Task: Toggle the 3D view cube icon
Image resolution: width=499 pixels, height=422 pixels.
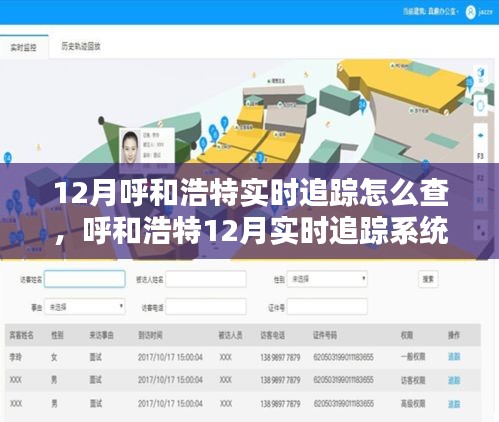Action: pos(481,75)
